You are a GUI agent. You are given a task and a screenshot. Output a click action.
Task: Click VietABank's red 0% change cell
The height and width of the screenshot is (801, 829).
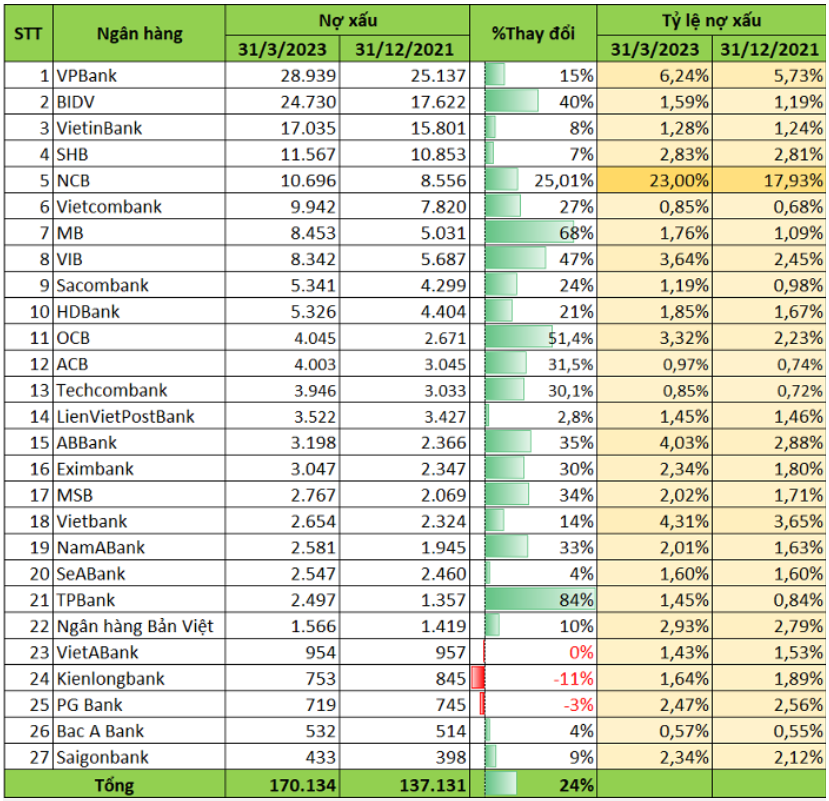click(533, 652)
